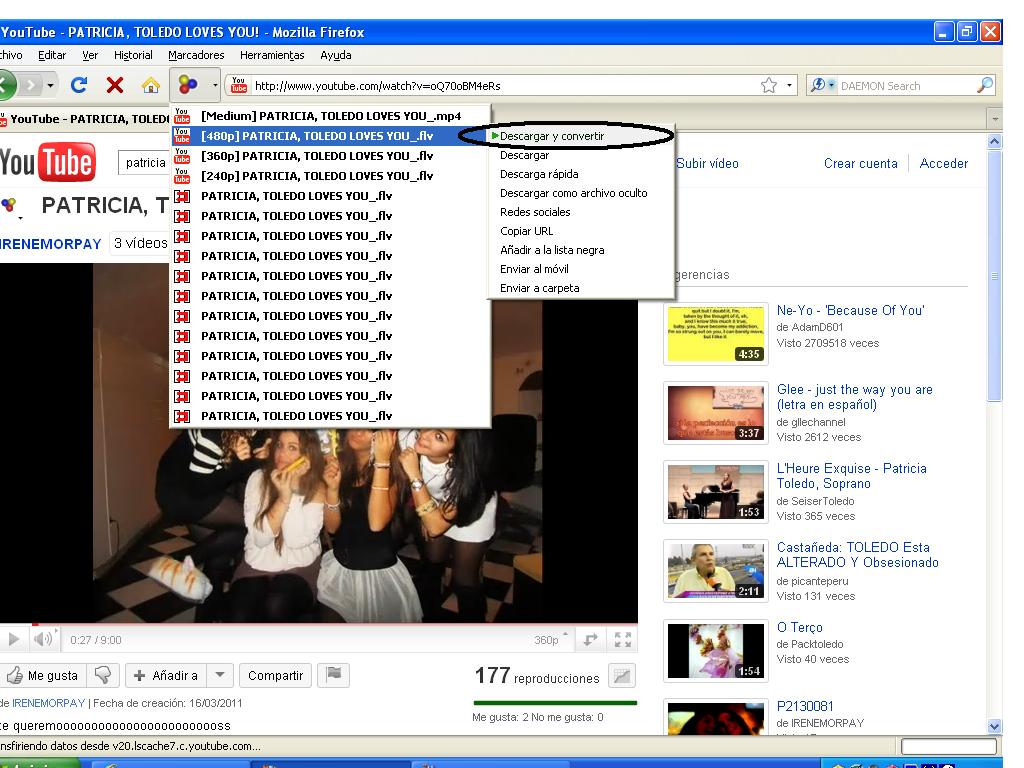
Task: Click the 3 vídeos button
Action: [x=140, y=243]
